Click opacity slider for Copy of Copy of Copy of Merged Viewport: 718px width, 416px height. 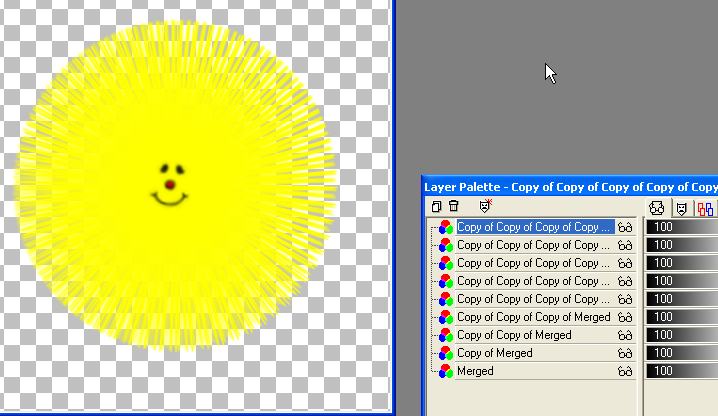click(682, 317)
